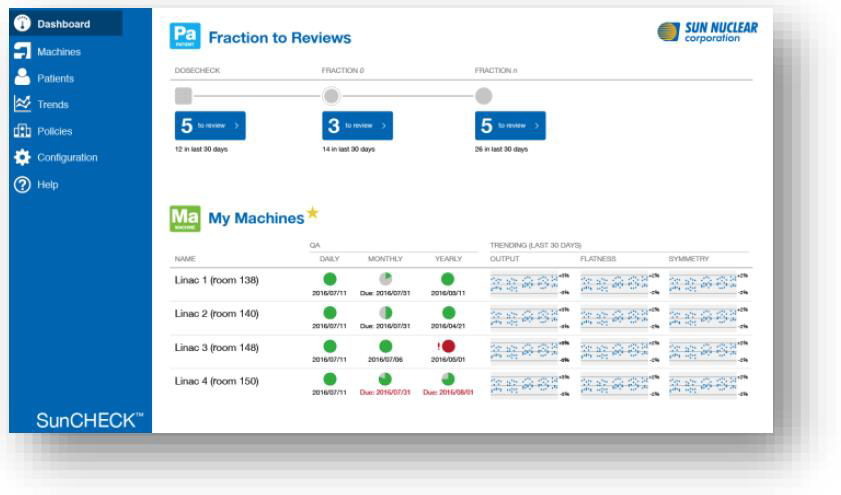Click the Patients person icon

(18, 77)
